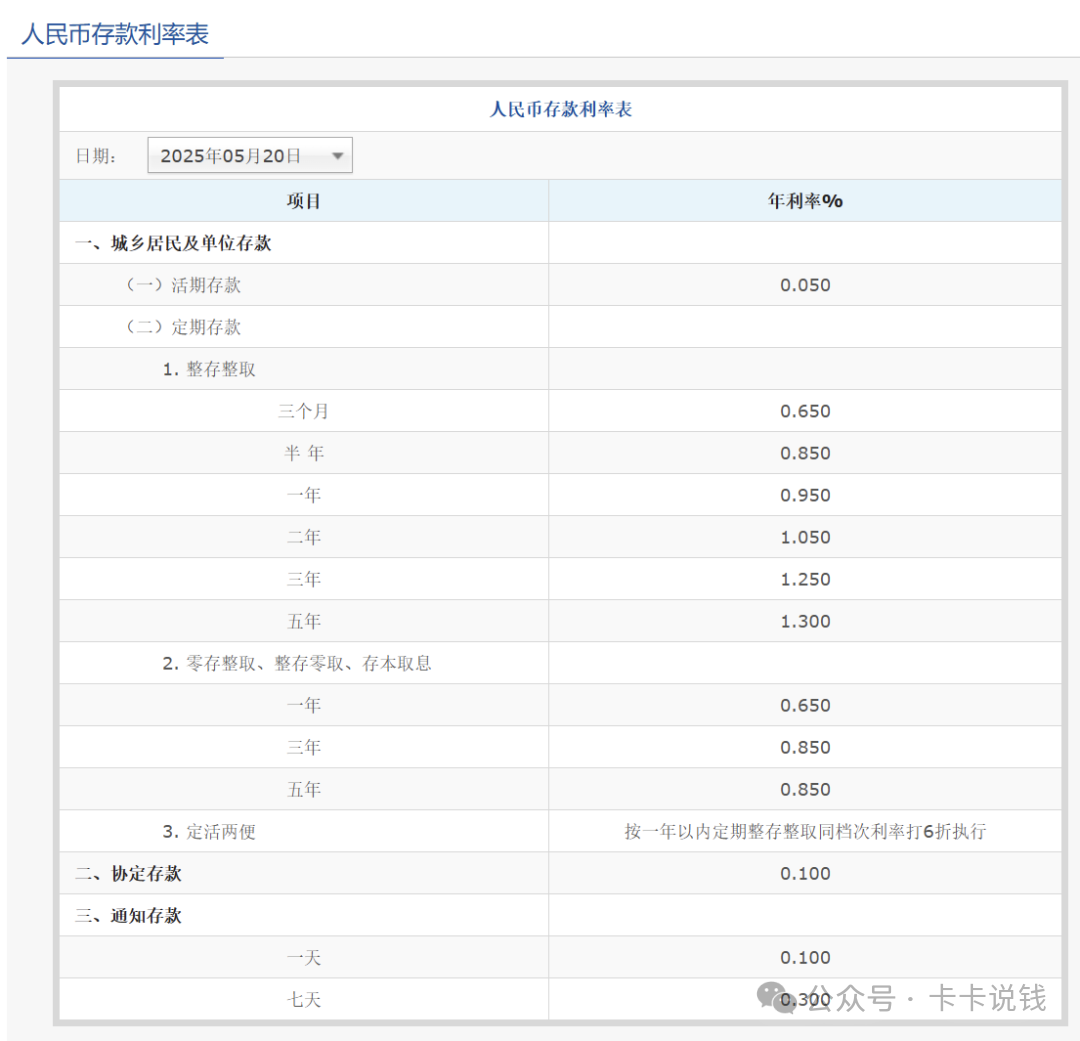
Task: Click the 0.850 rate for 半年
Action: tap(805, 453)
